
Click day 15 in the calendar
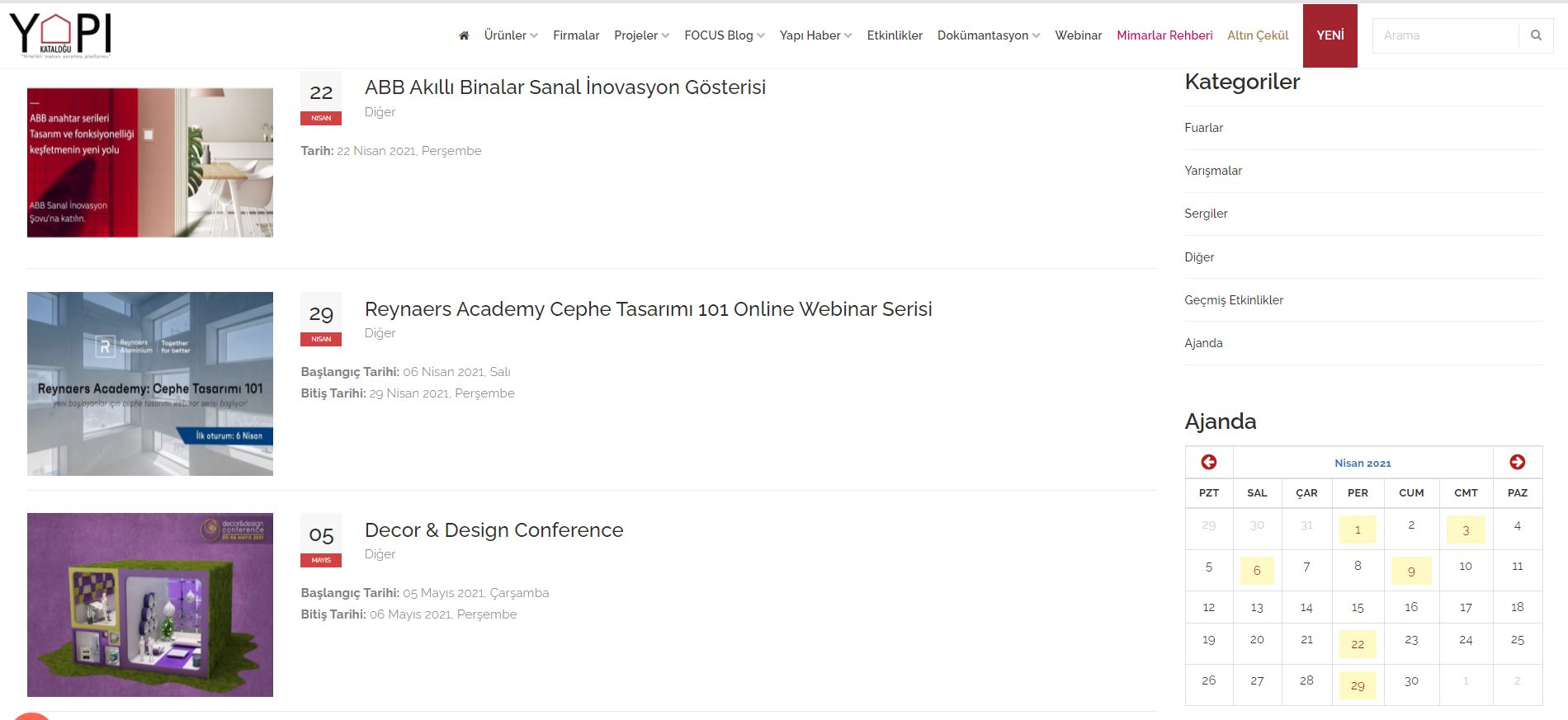pyautogui.click(x=1358, y=607)
